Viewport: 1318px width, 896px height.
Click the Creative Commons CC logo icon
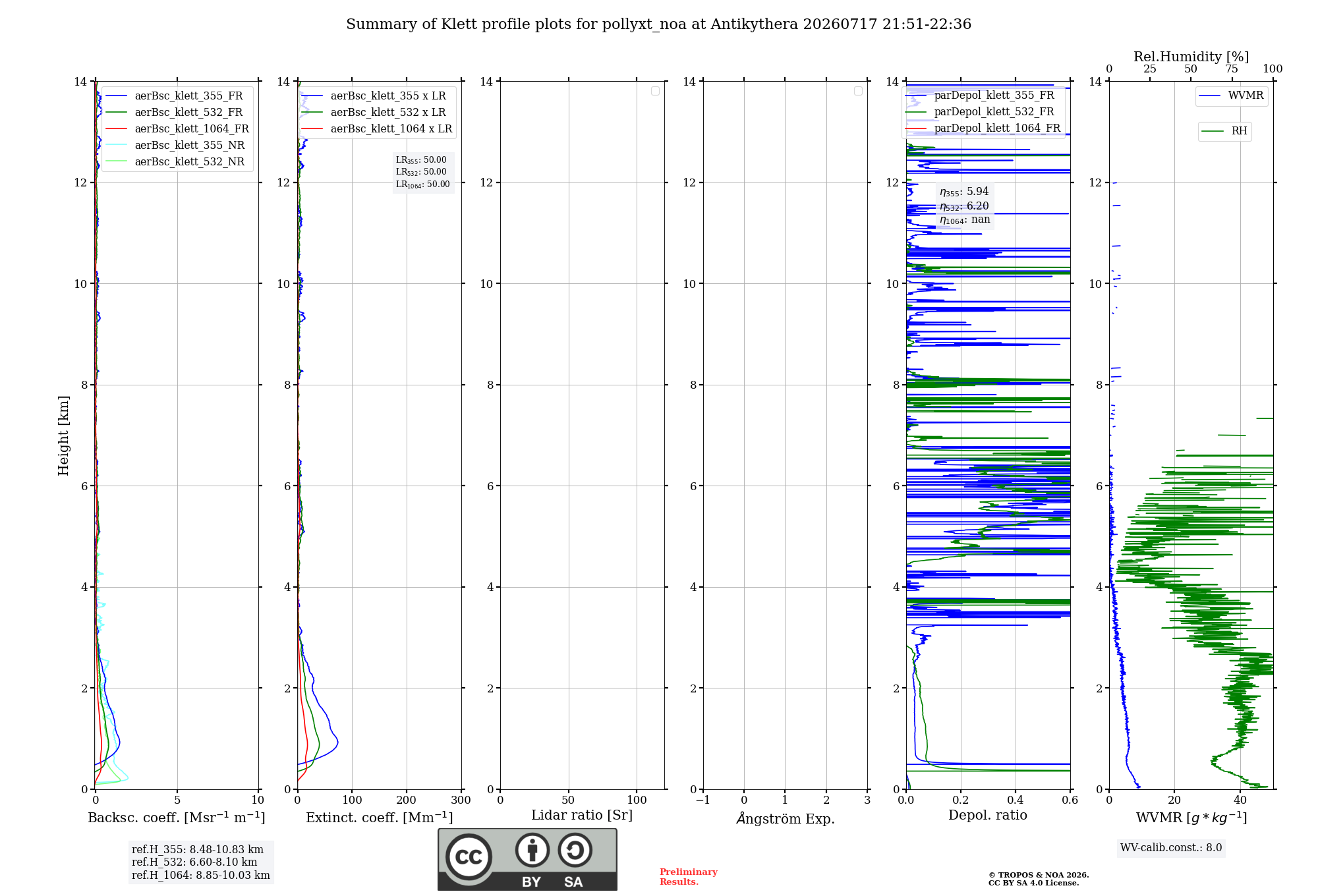pyautogui.click(x=469, y=856)
